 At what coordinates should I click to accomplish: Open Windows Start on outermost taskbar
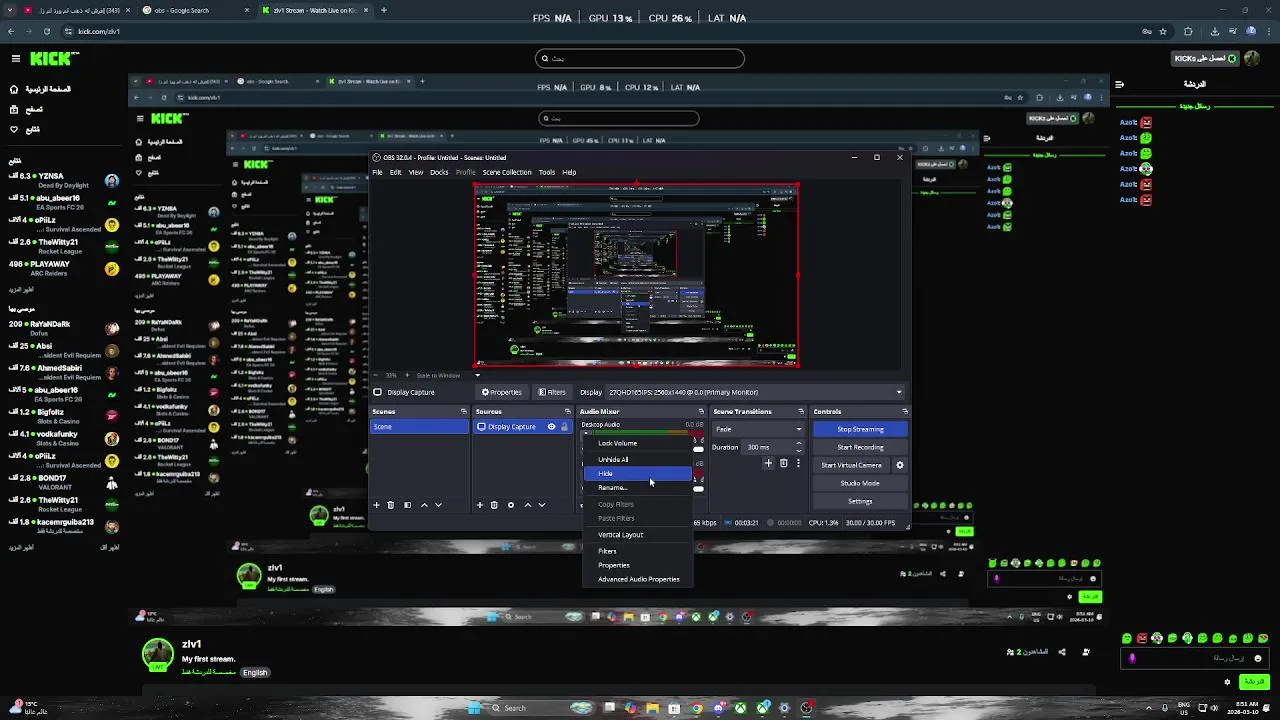click(474, 708)
